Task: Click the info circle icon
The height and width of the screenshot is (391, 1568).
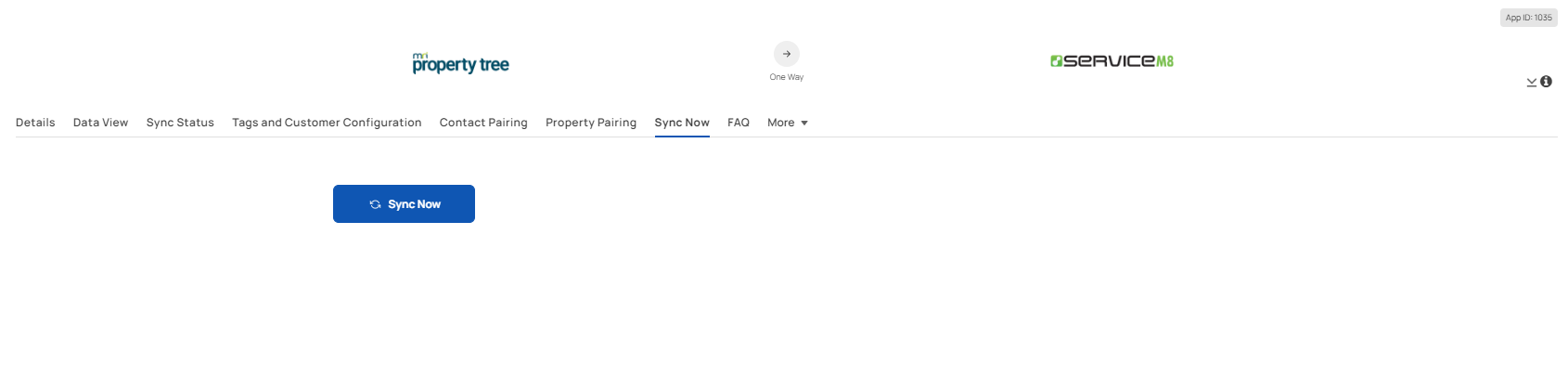Action: point(1546,82)
